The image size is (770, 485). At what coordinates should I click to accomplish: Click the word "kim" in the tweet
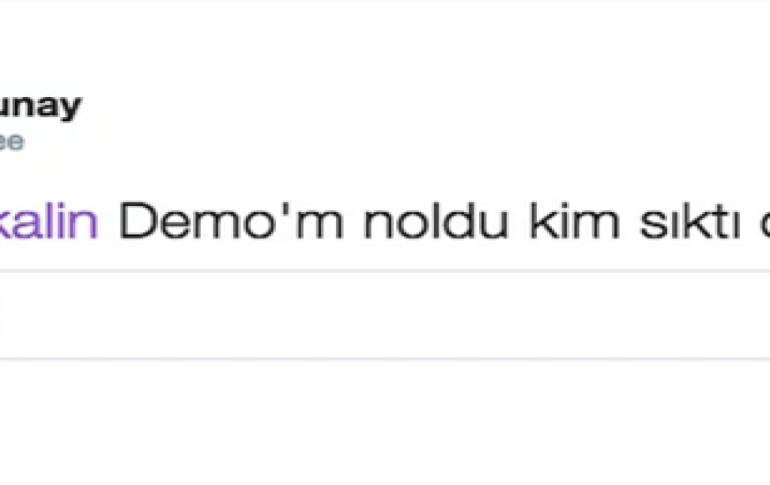coord(575,221)
